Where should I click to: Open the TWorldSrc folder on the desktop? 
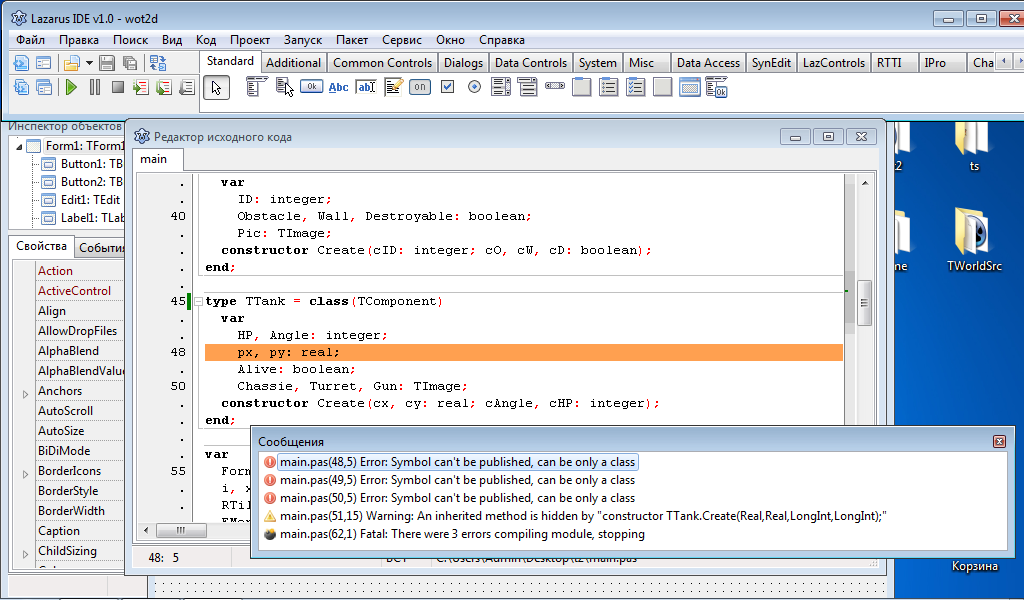pyautogui.click(x=974, y=239)
